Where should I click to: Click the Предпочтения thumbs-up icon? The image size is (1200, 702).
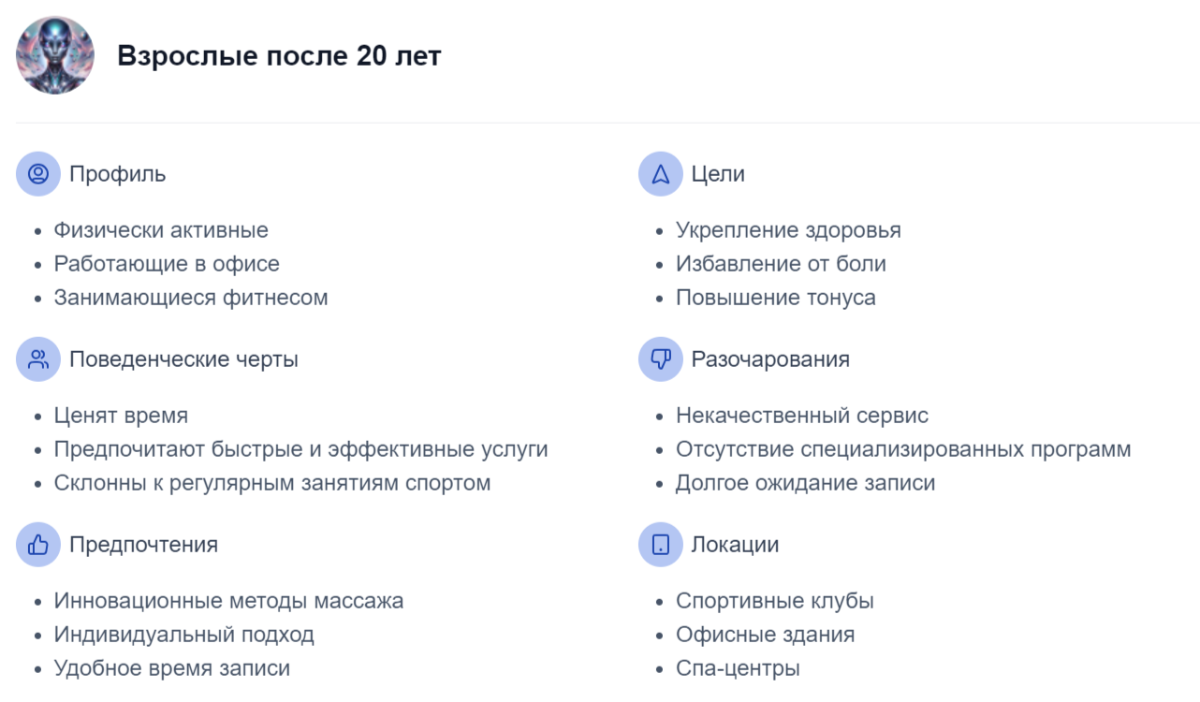point(38,545)
